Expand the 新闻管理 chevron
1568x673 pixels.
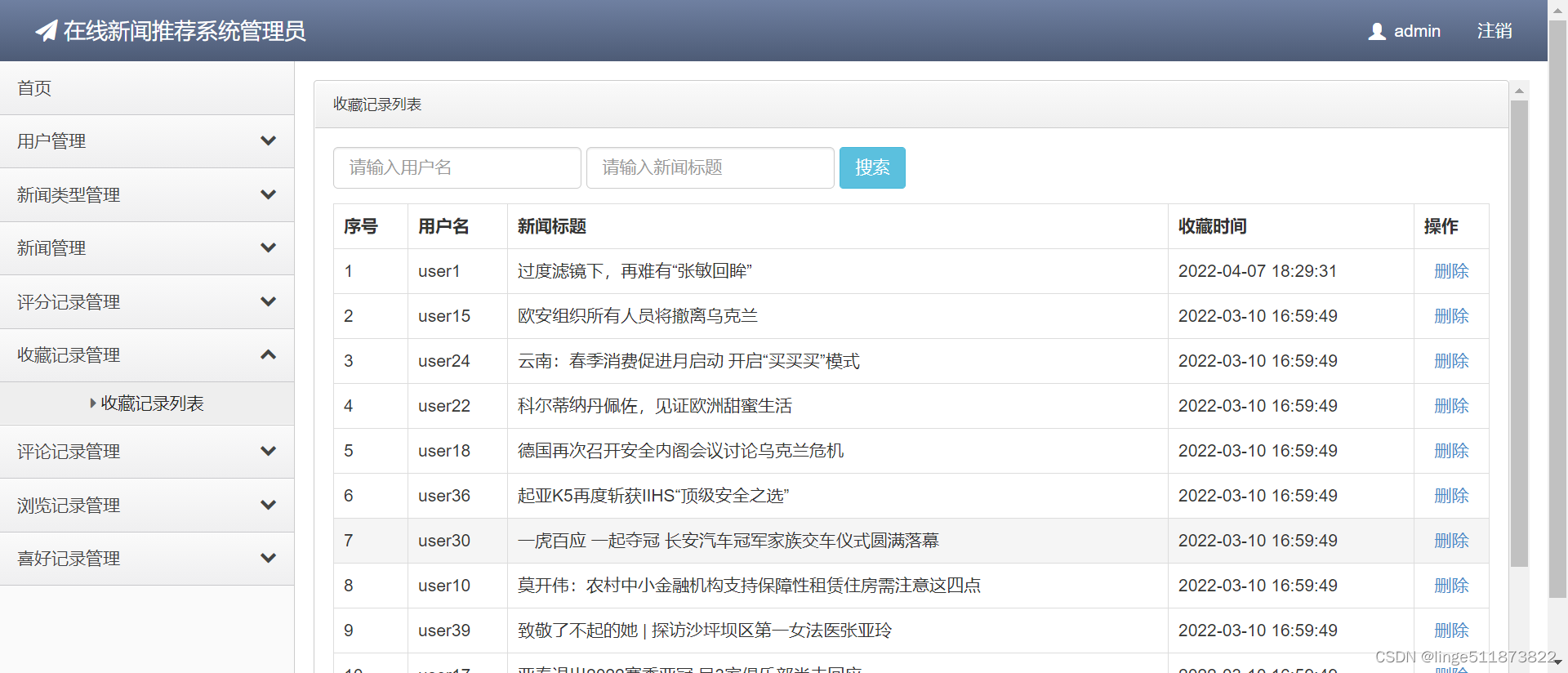[268, 247]
